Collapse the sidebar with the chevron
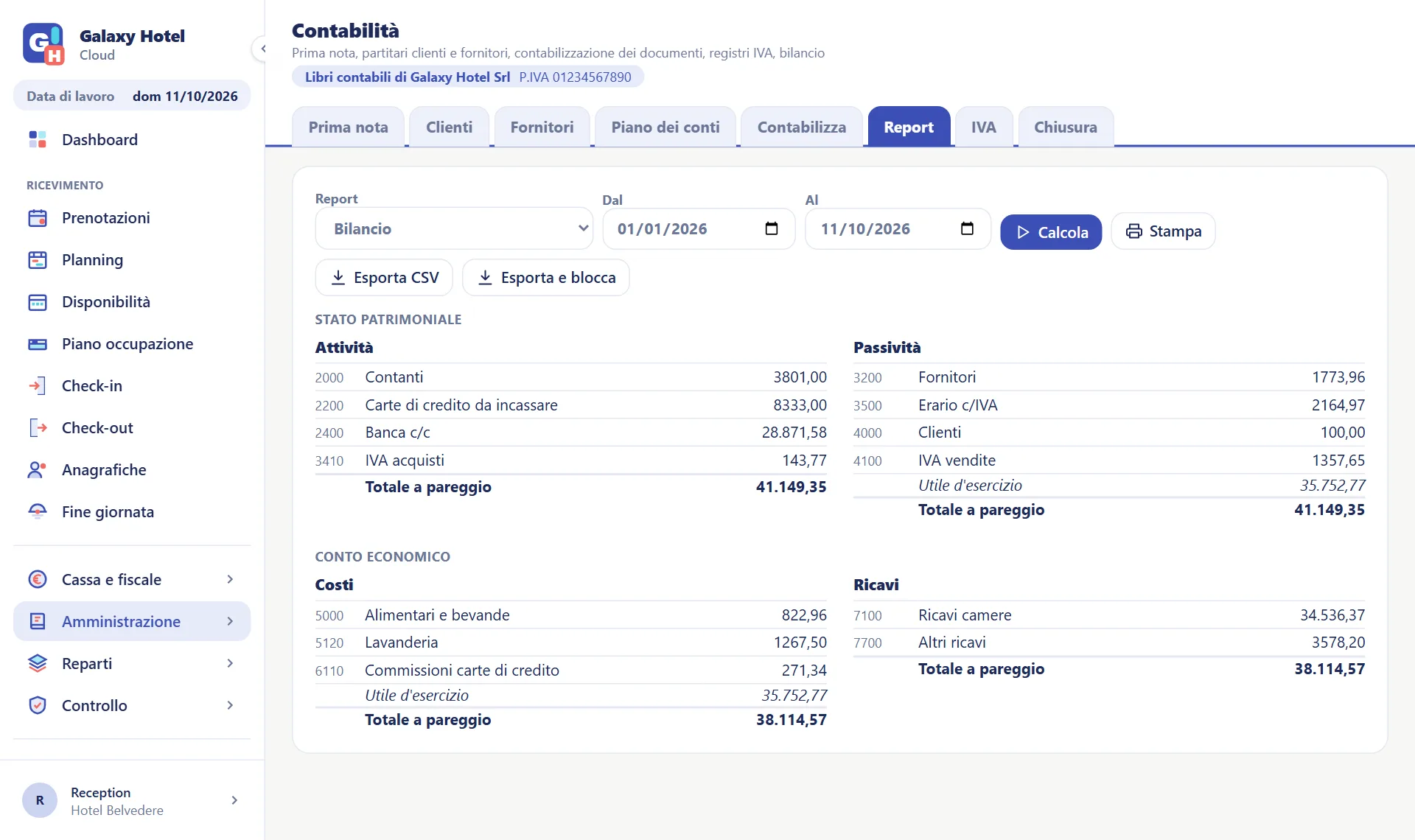1415x840 pixels. [262, 49]
